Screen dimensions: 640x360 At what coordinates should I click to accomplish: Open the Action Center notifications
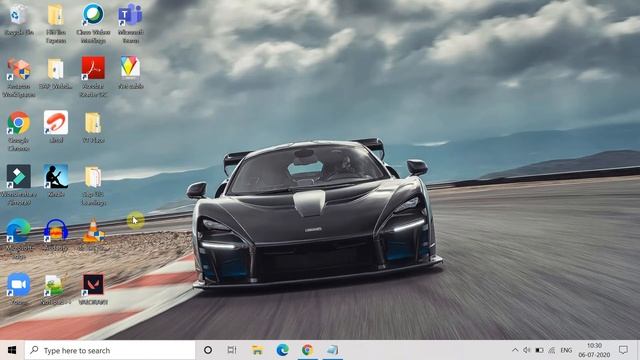coord(623,350)
